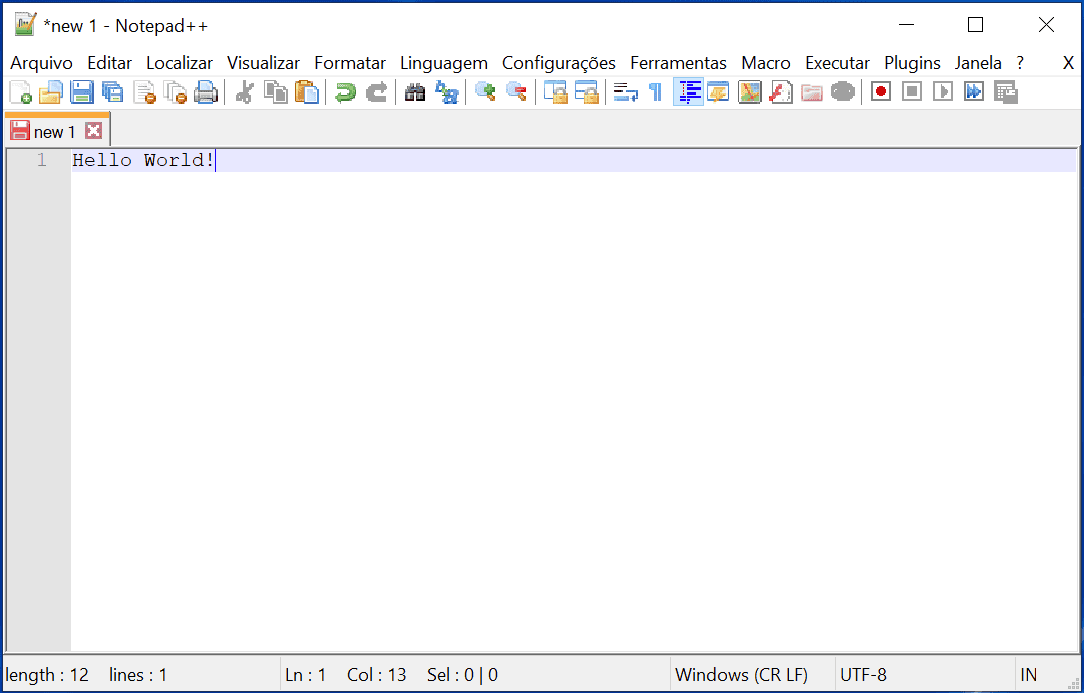Click the UTF-8 encoding in status bar

pos(863,675)
